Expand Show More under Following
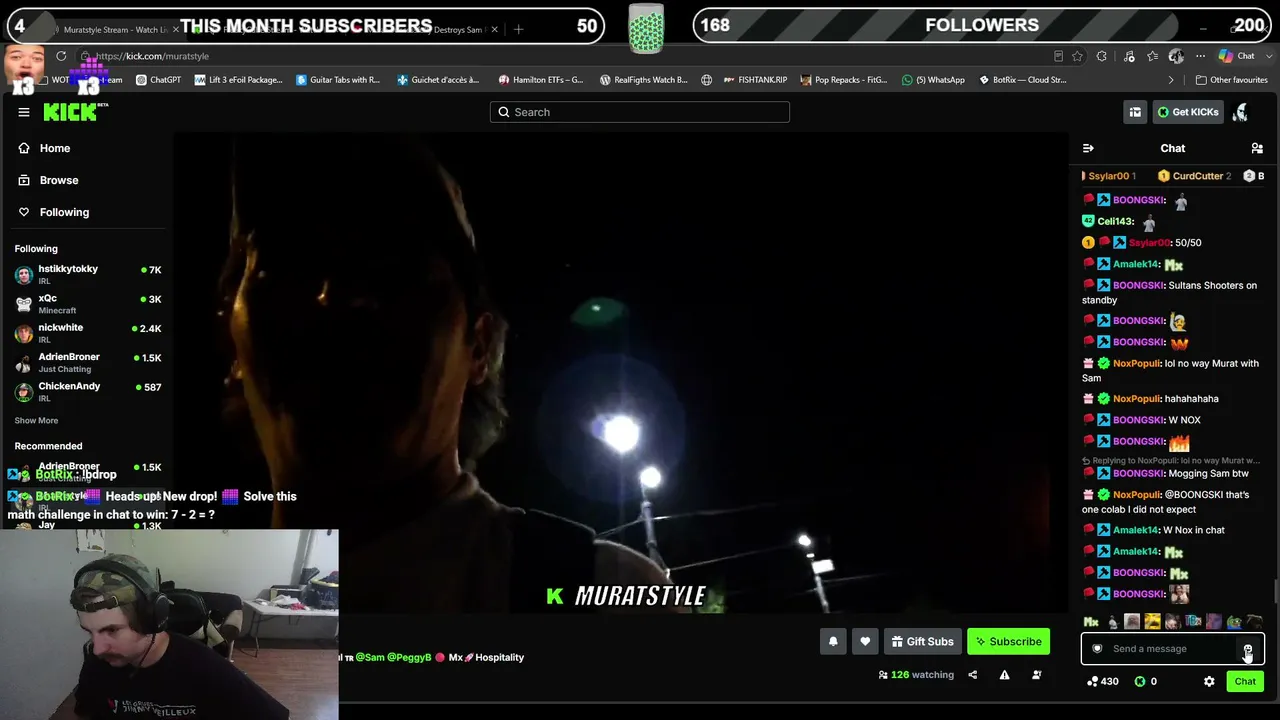The image size is (1280, 720). 36,421
